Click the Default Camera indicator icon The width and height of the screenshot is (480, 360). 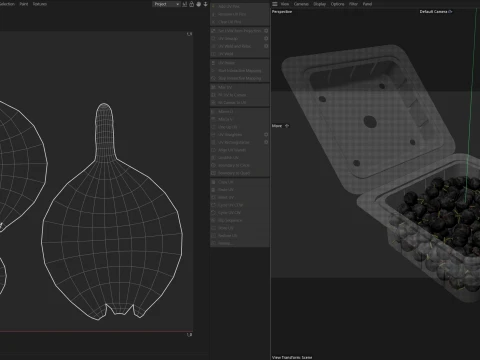click(x=451, y=12)
